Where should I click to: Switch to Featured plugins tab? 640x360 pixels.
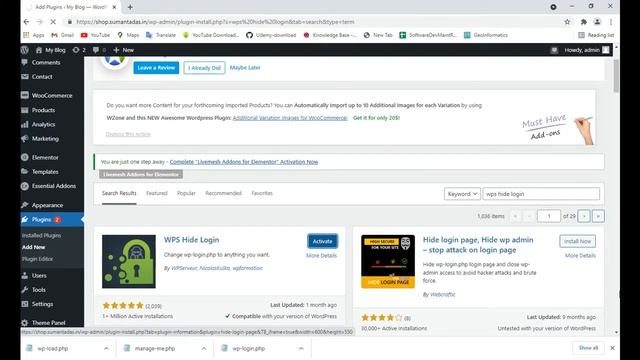click(x=157, y=193)
